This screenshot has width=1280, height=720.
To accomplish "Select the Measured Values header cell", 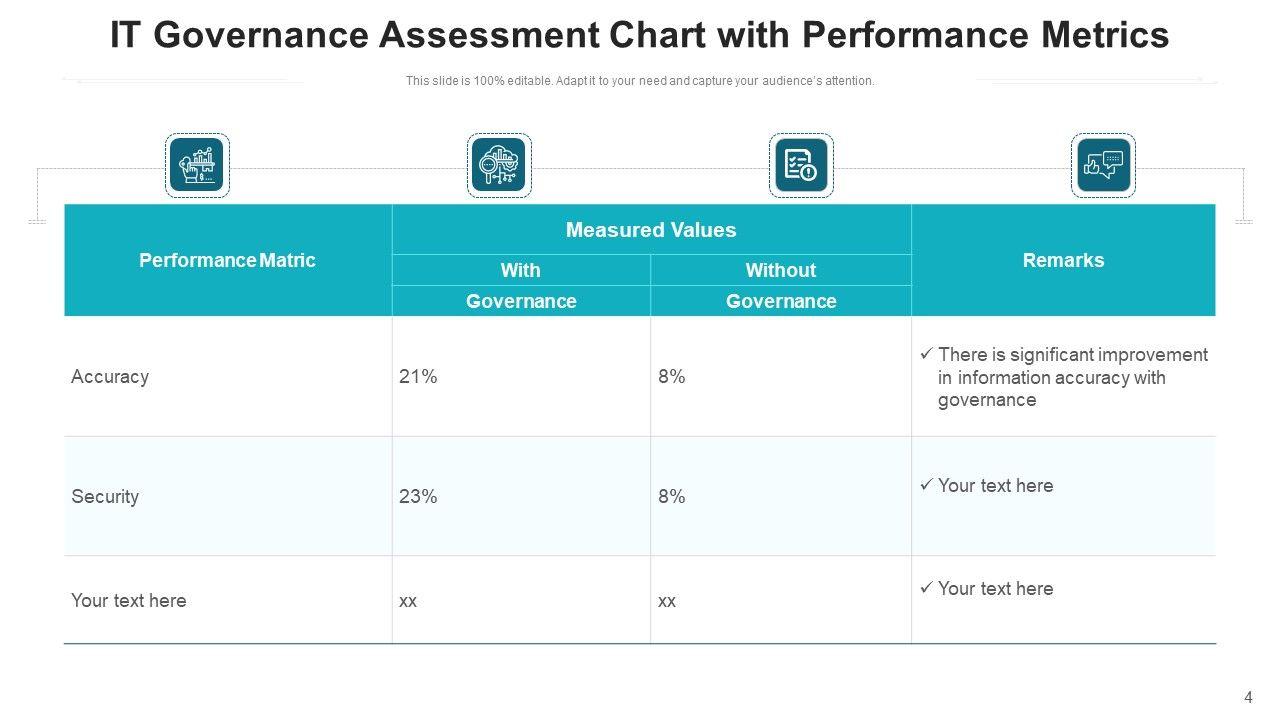I will pyautogui.click(x=651, y=230).
